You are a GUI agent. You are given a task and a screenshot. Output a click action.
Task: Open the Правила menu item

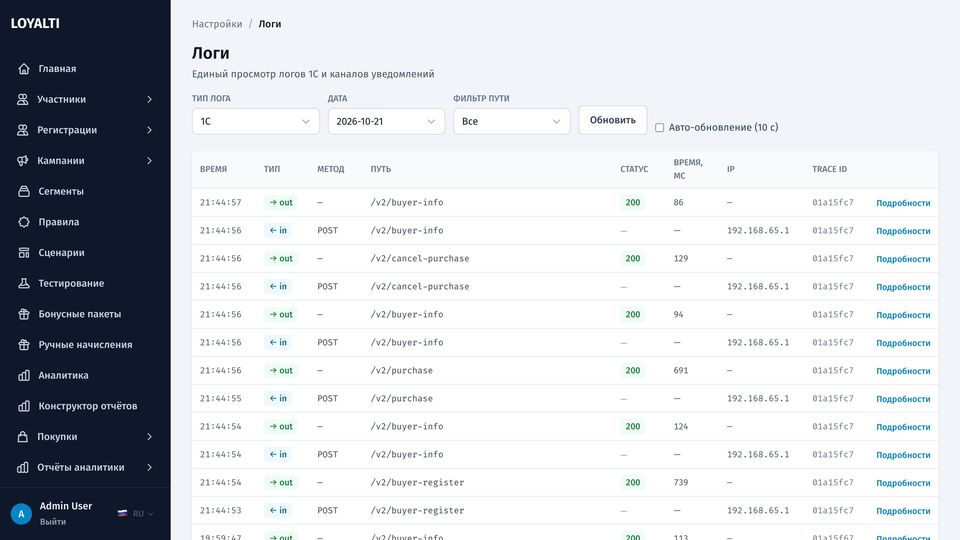(85, 222)
